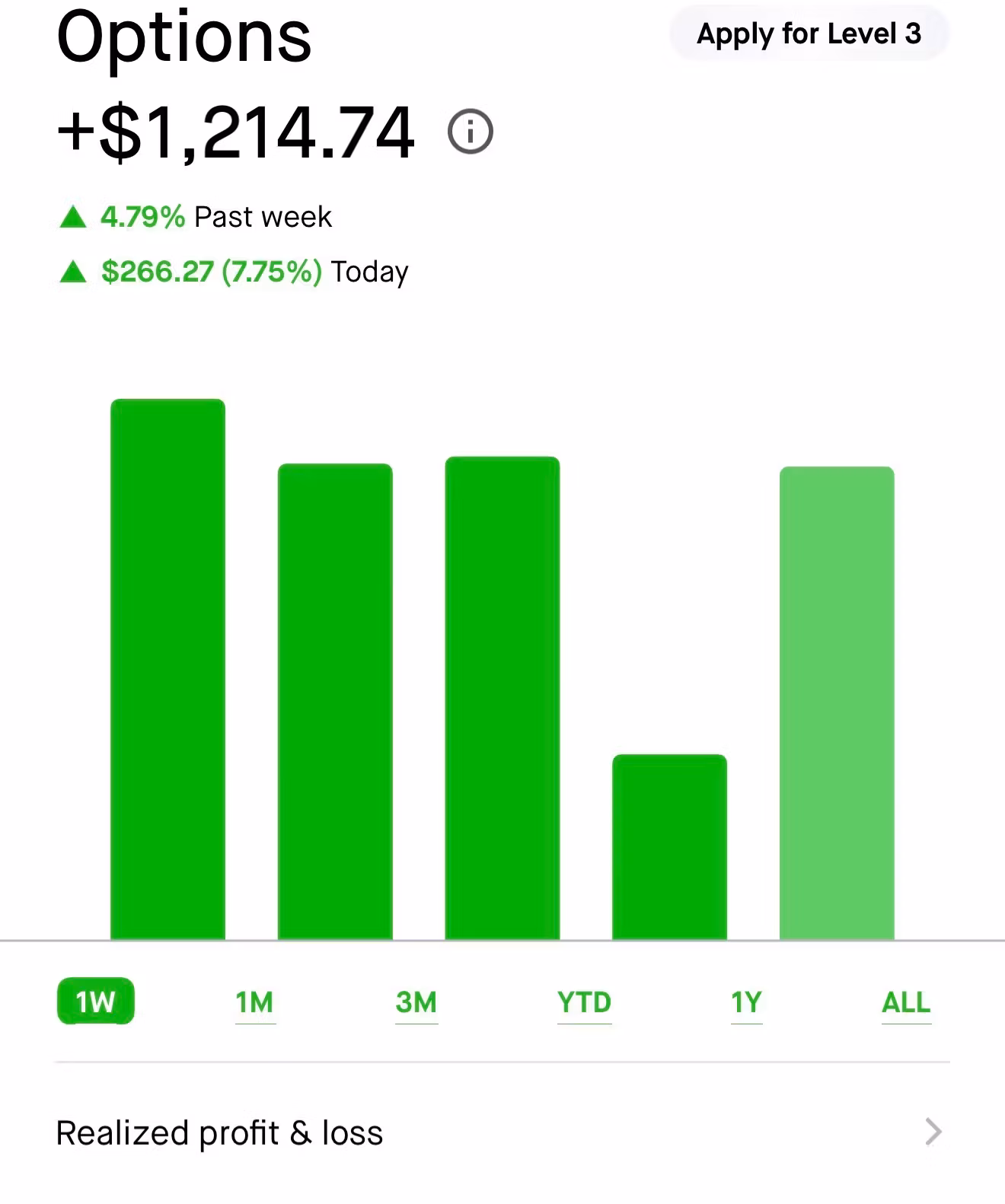Image resolution: width=1005 pixels, height=1204 pixels.
Task: View the ALL time range
Action: pyautogui.click(x=906, y=1002)
